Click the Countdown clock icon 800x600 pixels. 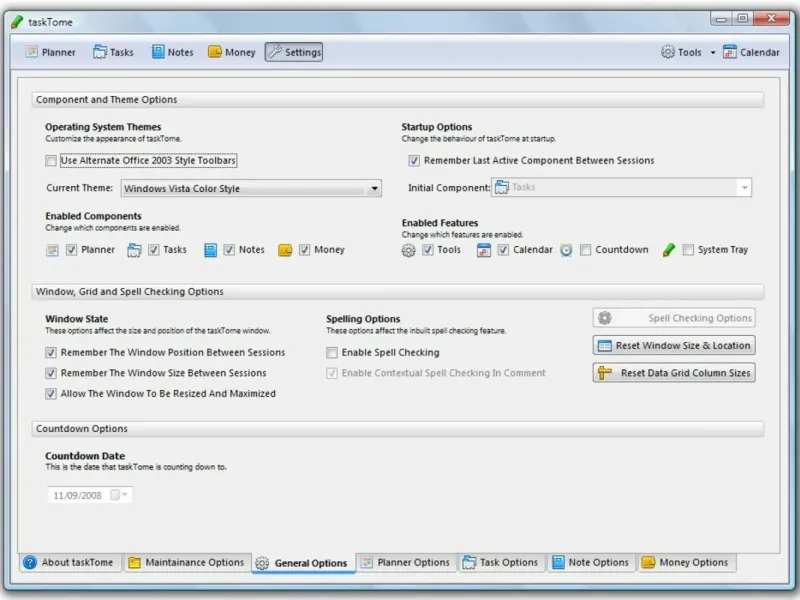[x=566, y=250]
